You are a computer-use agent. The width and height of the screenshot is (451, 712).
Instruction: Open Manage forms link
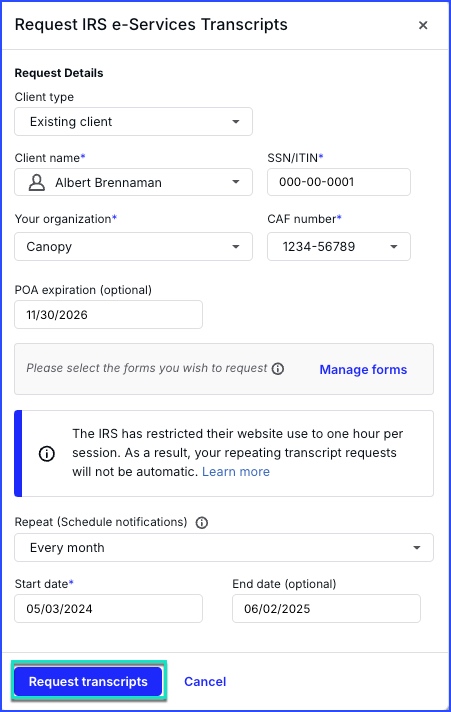[363, 370]
